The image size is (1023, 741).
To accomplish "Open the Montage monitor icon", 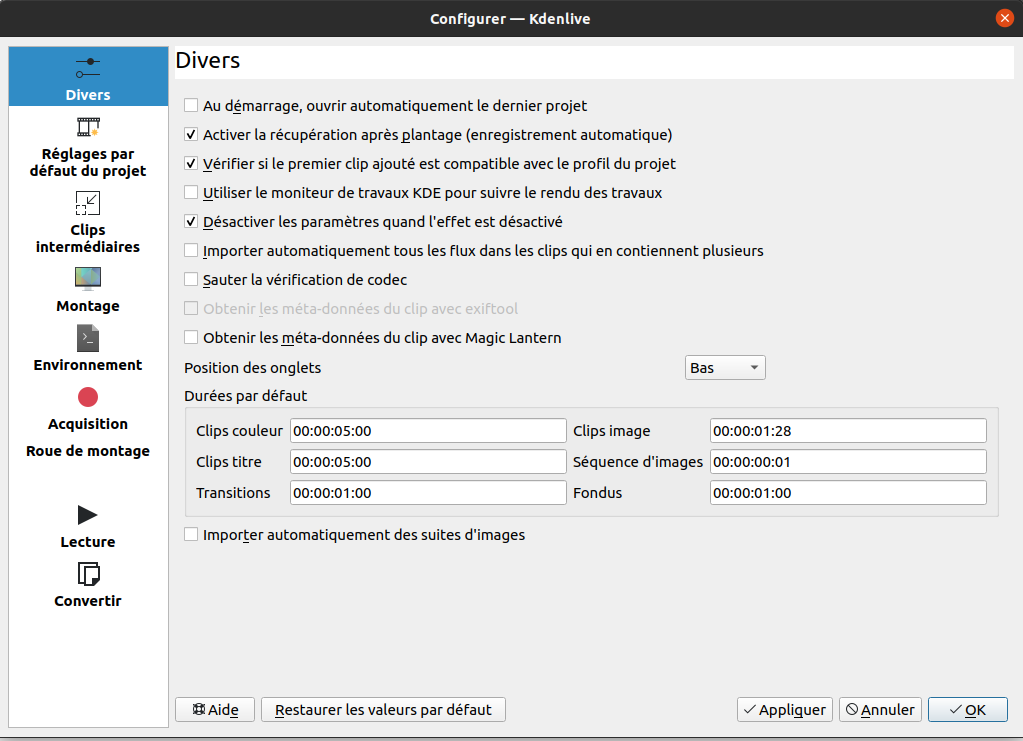I will click(88, 279).
